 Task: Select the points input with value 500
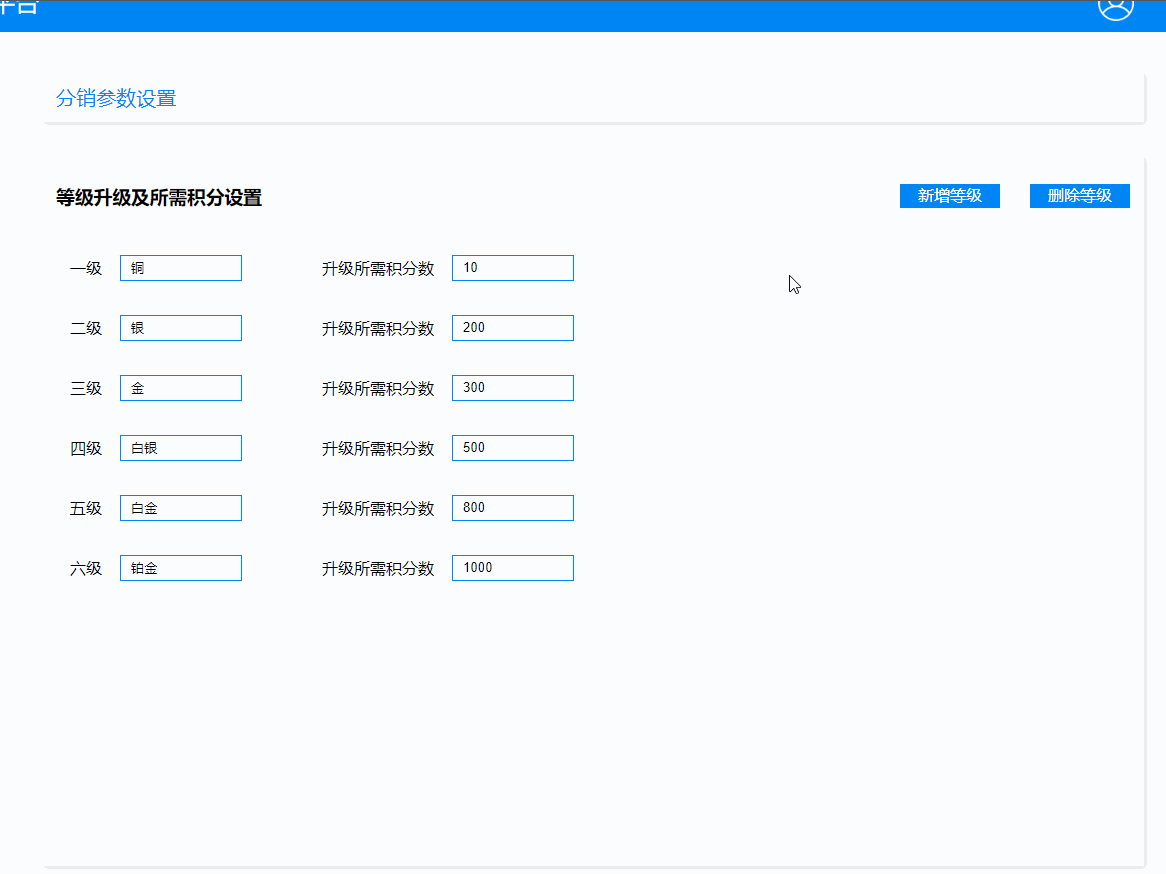512,447
